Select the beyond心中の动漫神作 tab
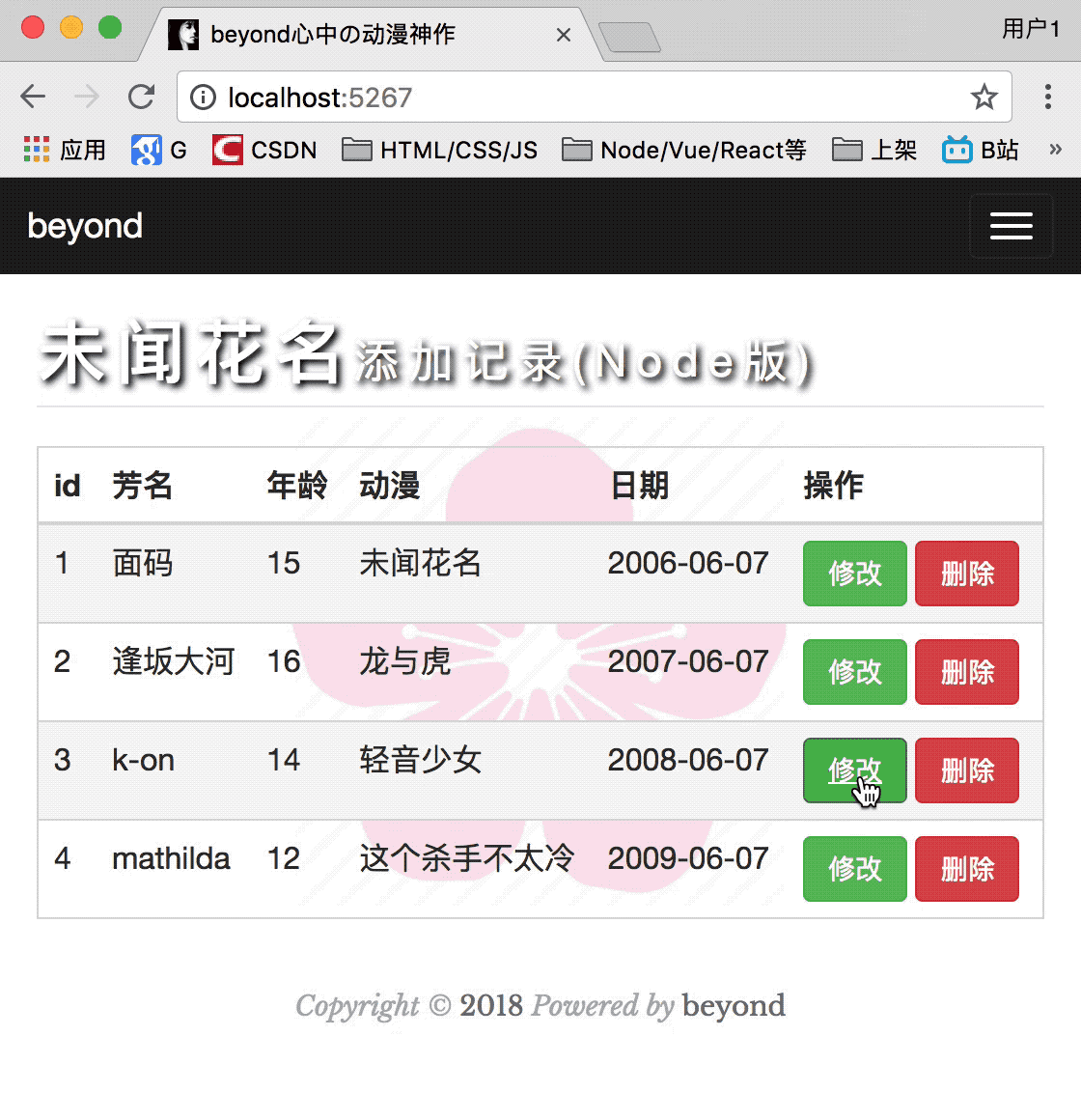 coord(372,35)
